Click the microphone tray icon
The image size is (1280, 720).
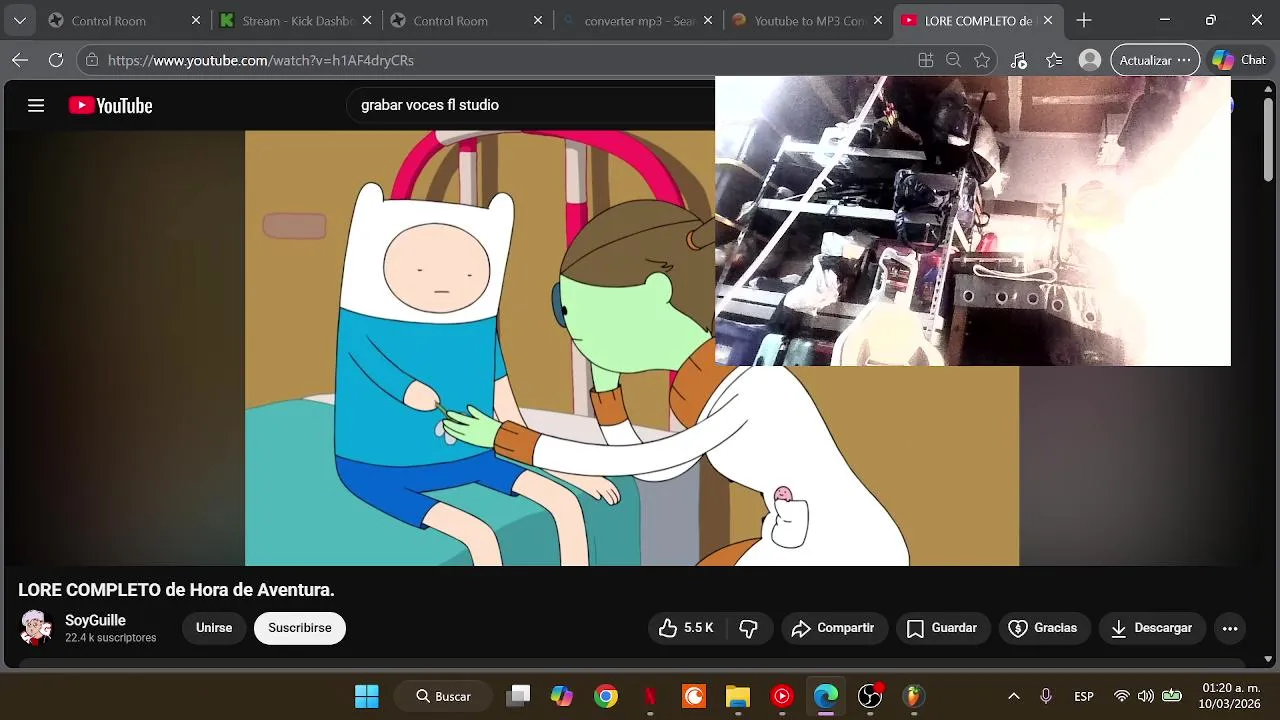point(1046,696)
